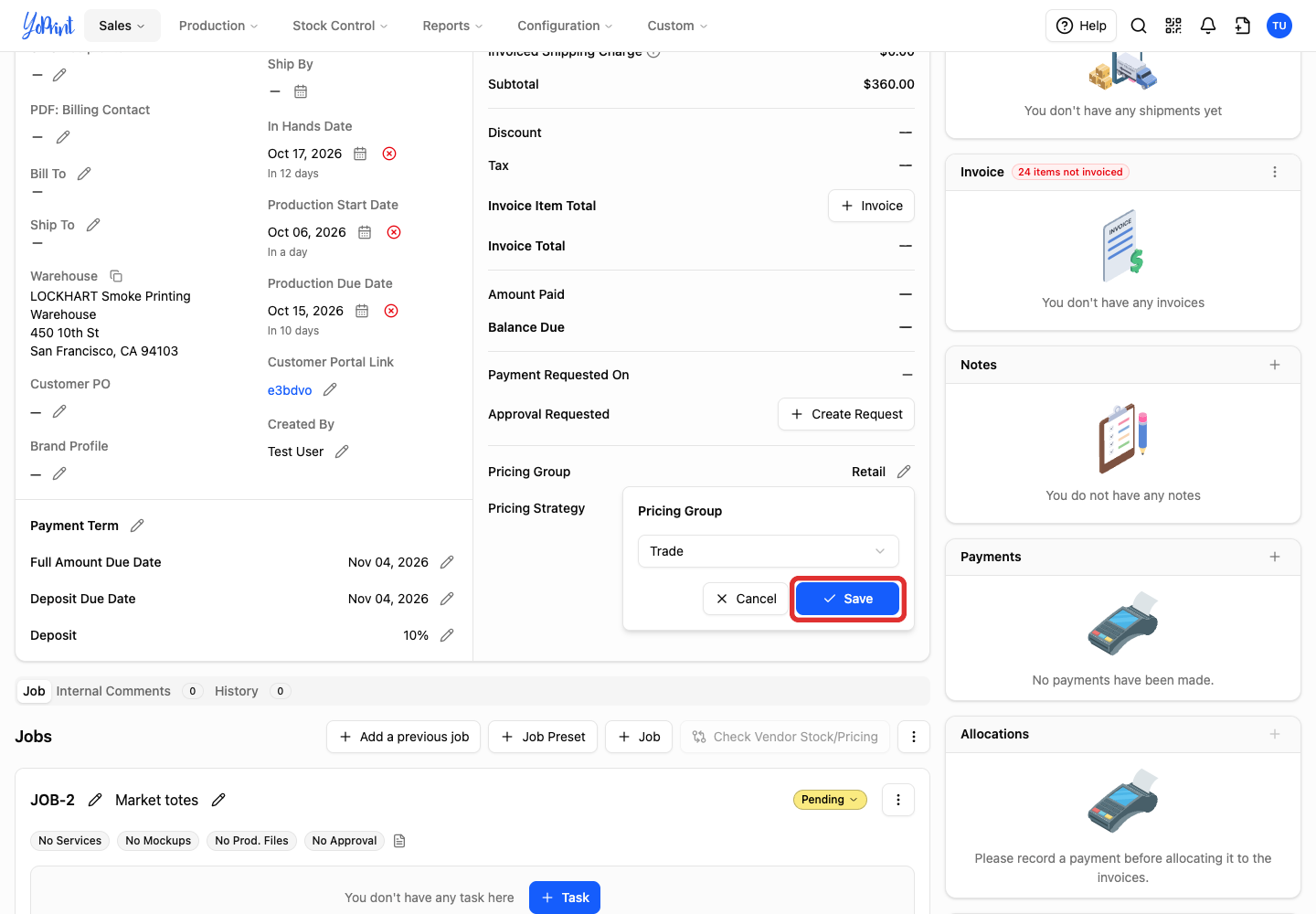Open the TU user avatar menu

[x=1279, y=26]
